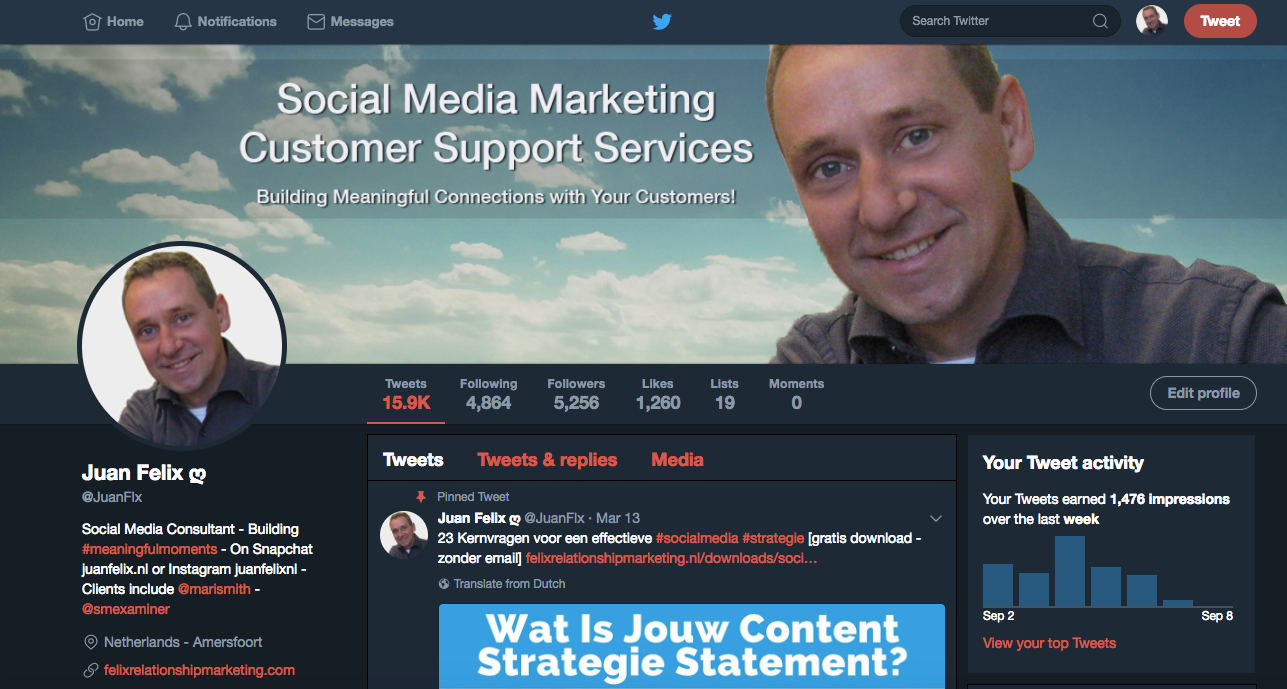
Task: Switch to the Tweets & replies tab
Action: [x=547, y=460]
